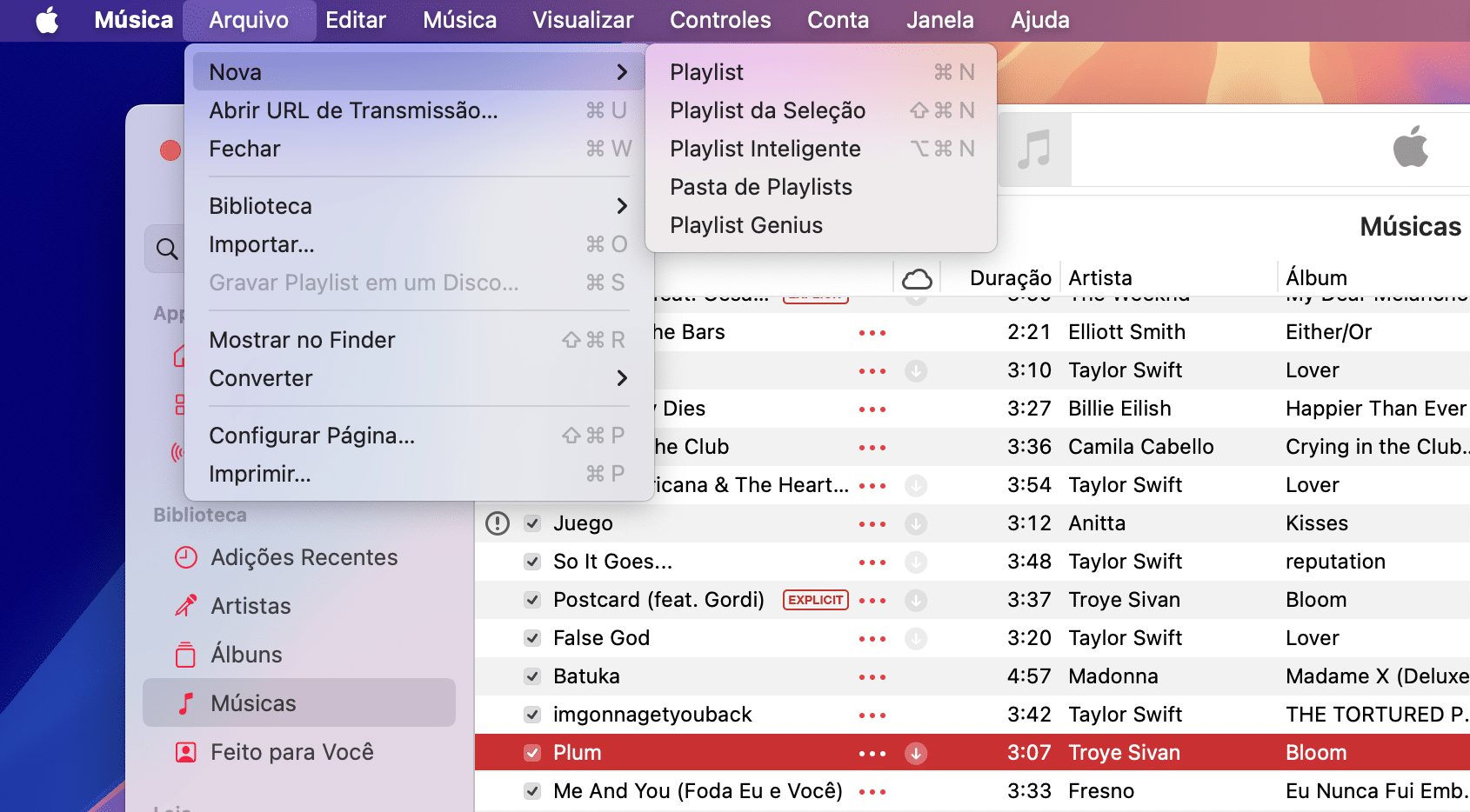Sort by the Duração column header
This screenshot has height=812, width=1470.
coord(1010,278)
